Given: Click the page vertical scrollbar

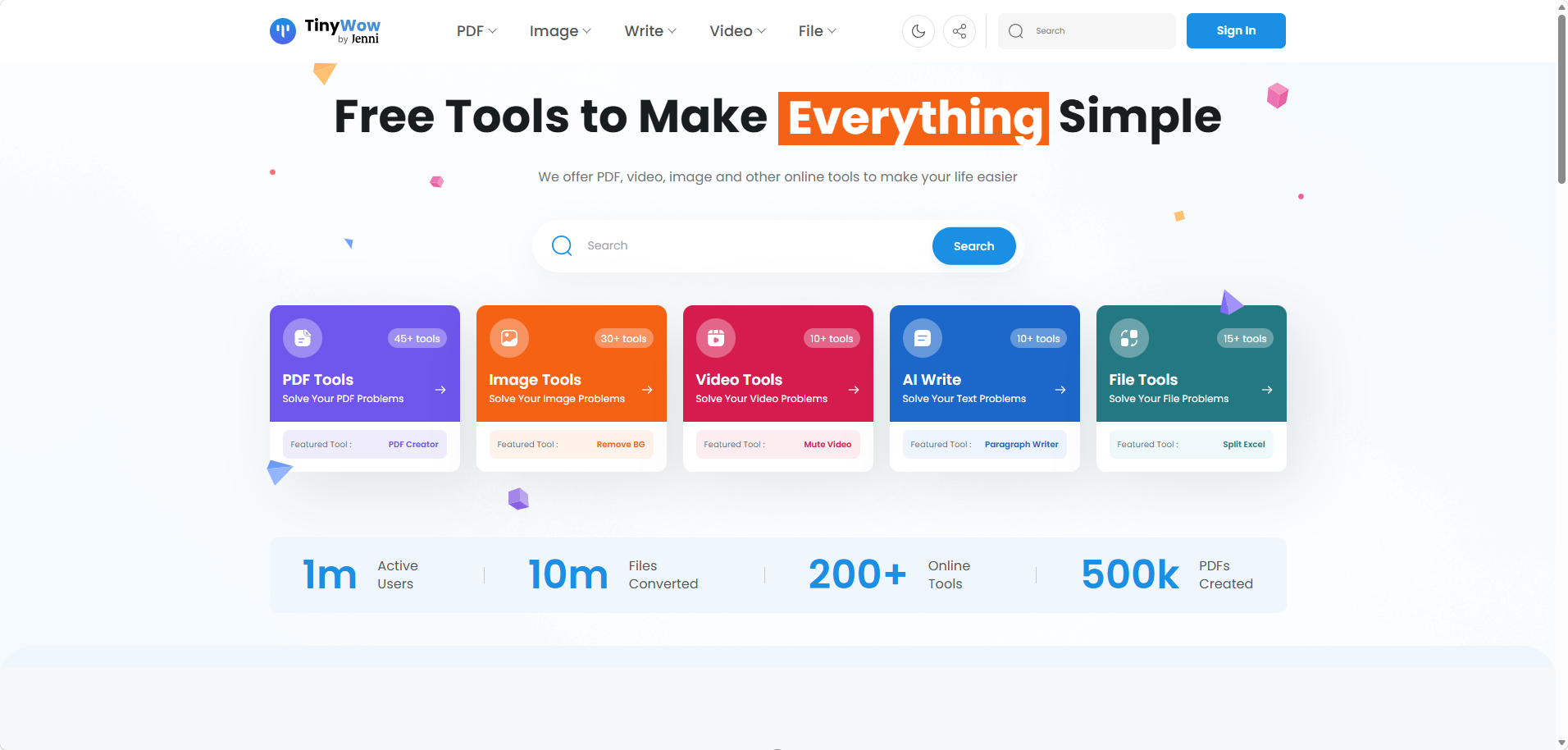Looking at the screenshot, I should (x=1561, y=98).
